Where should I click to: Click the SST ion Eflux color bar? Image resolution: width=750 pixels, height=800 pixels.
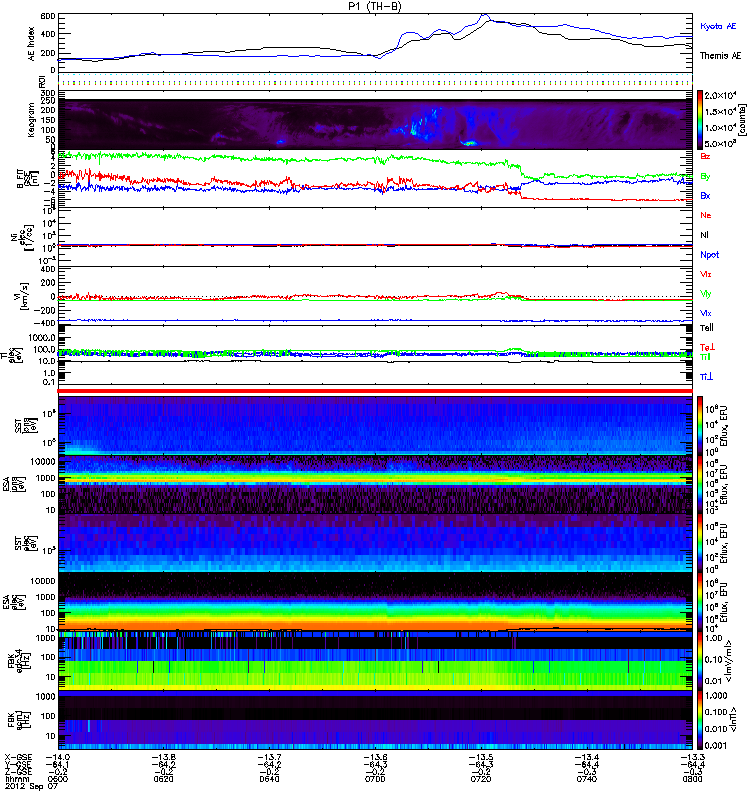tap(699, 426)
